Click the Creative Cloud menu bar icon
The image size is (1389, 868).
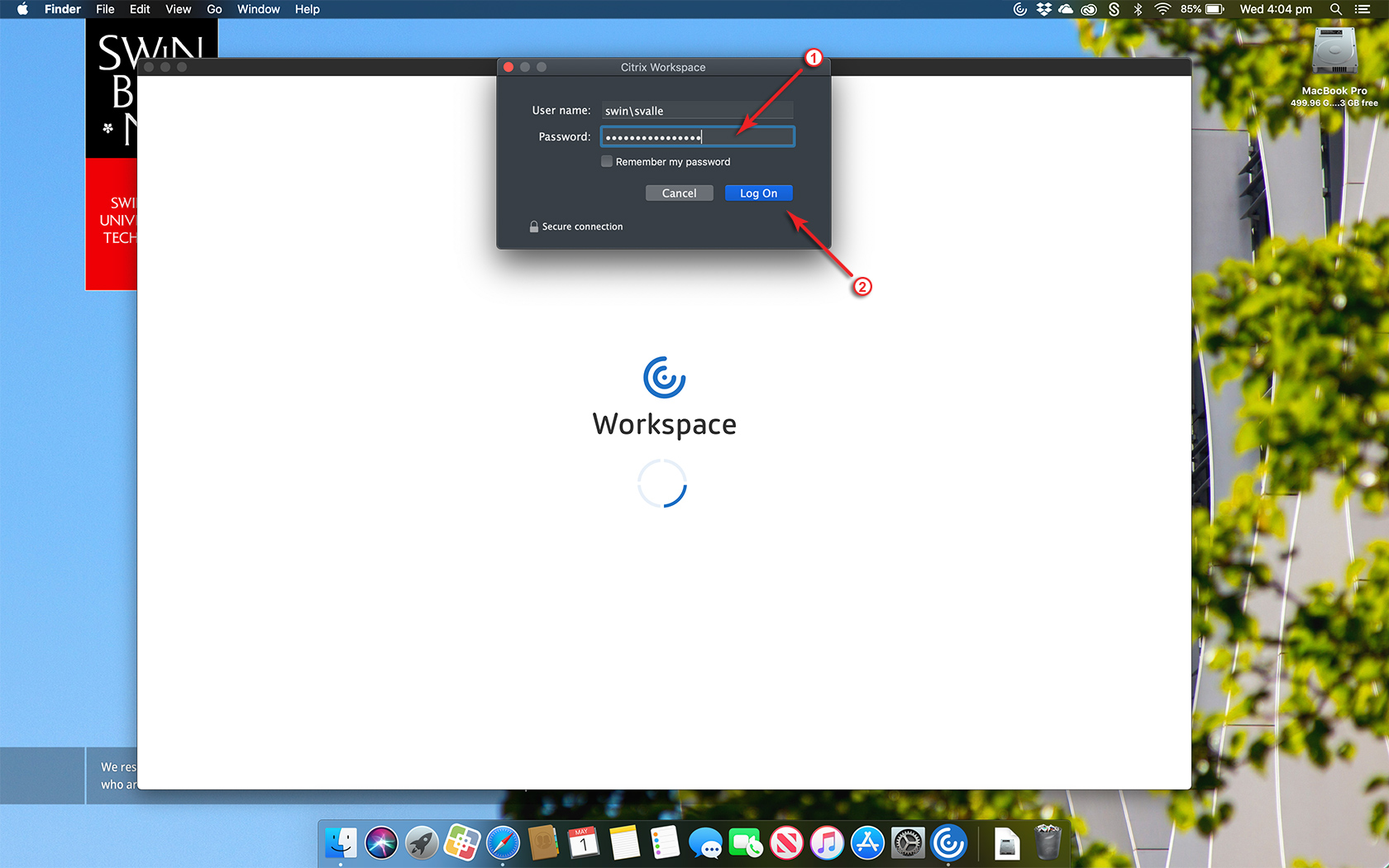tap(1089, 9)
